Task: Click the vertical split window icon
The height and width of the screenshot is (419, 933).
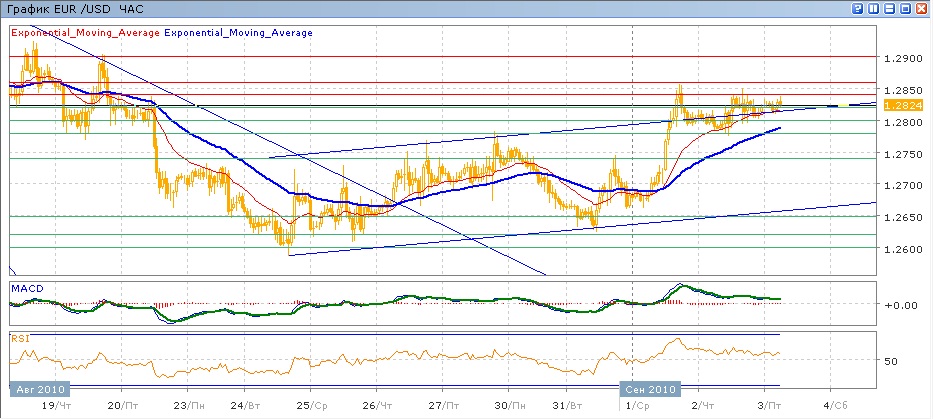Action: tap(874, 8)
